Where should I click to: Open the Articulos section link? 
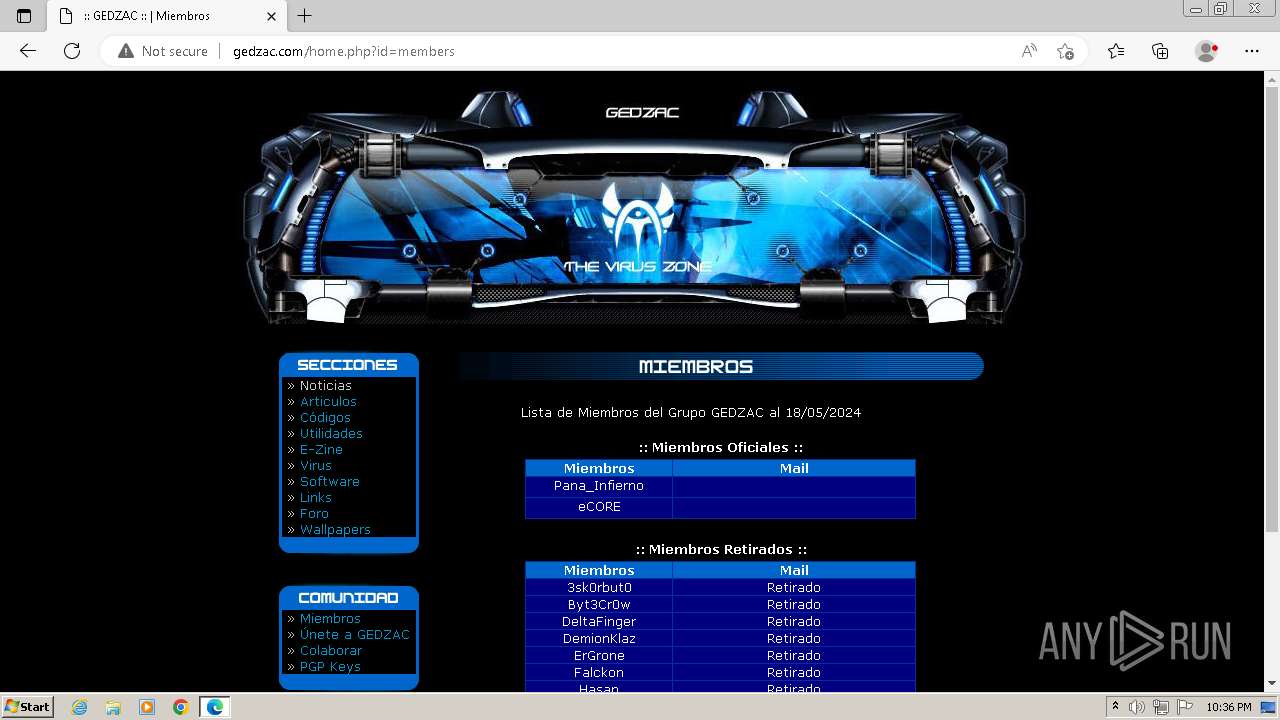pos(328,401)
